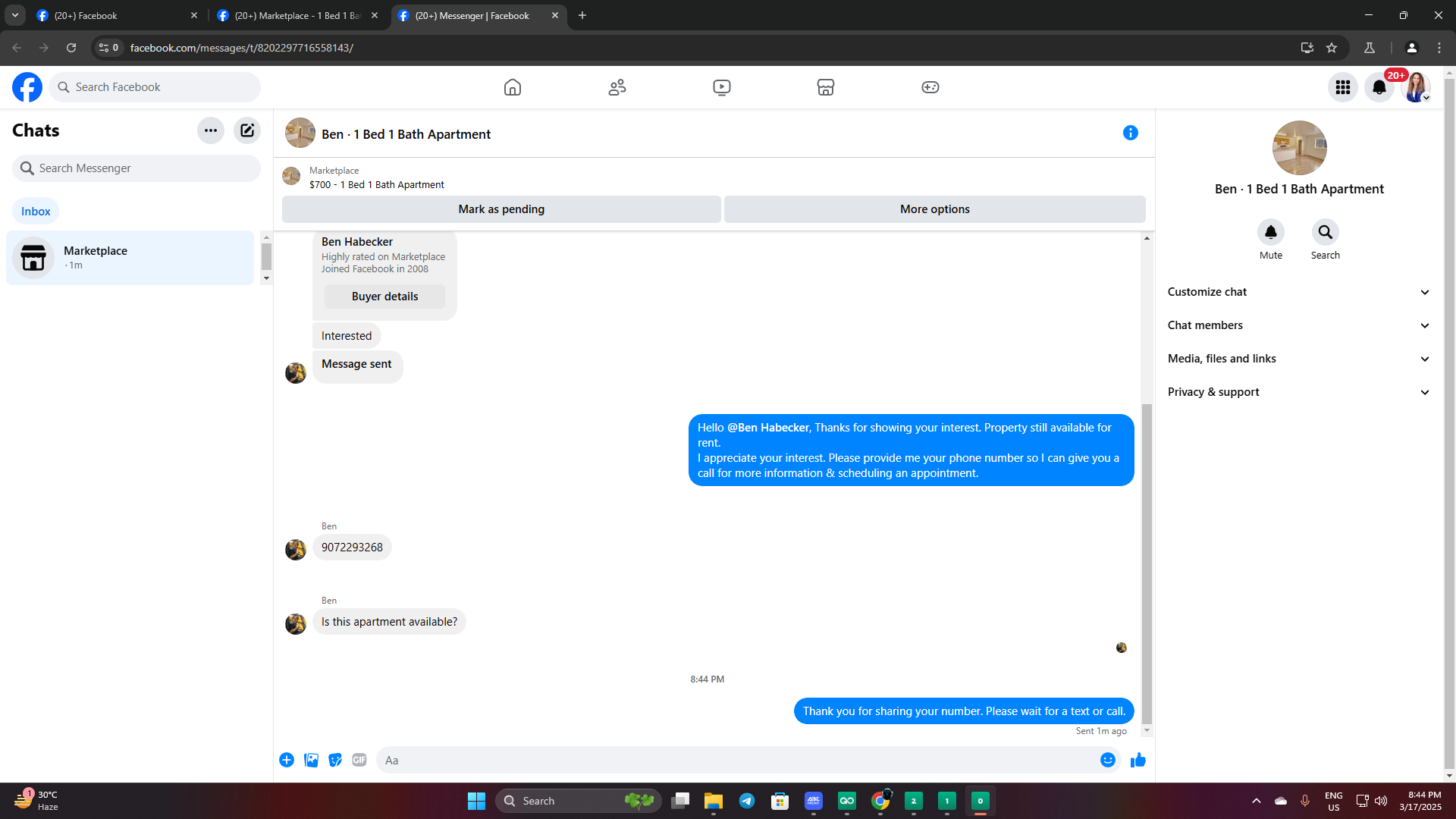
Task: Choose a GIF in the composer
Action: (x=359, y=760)
